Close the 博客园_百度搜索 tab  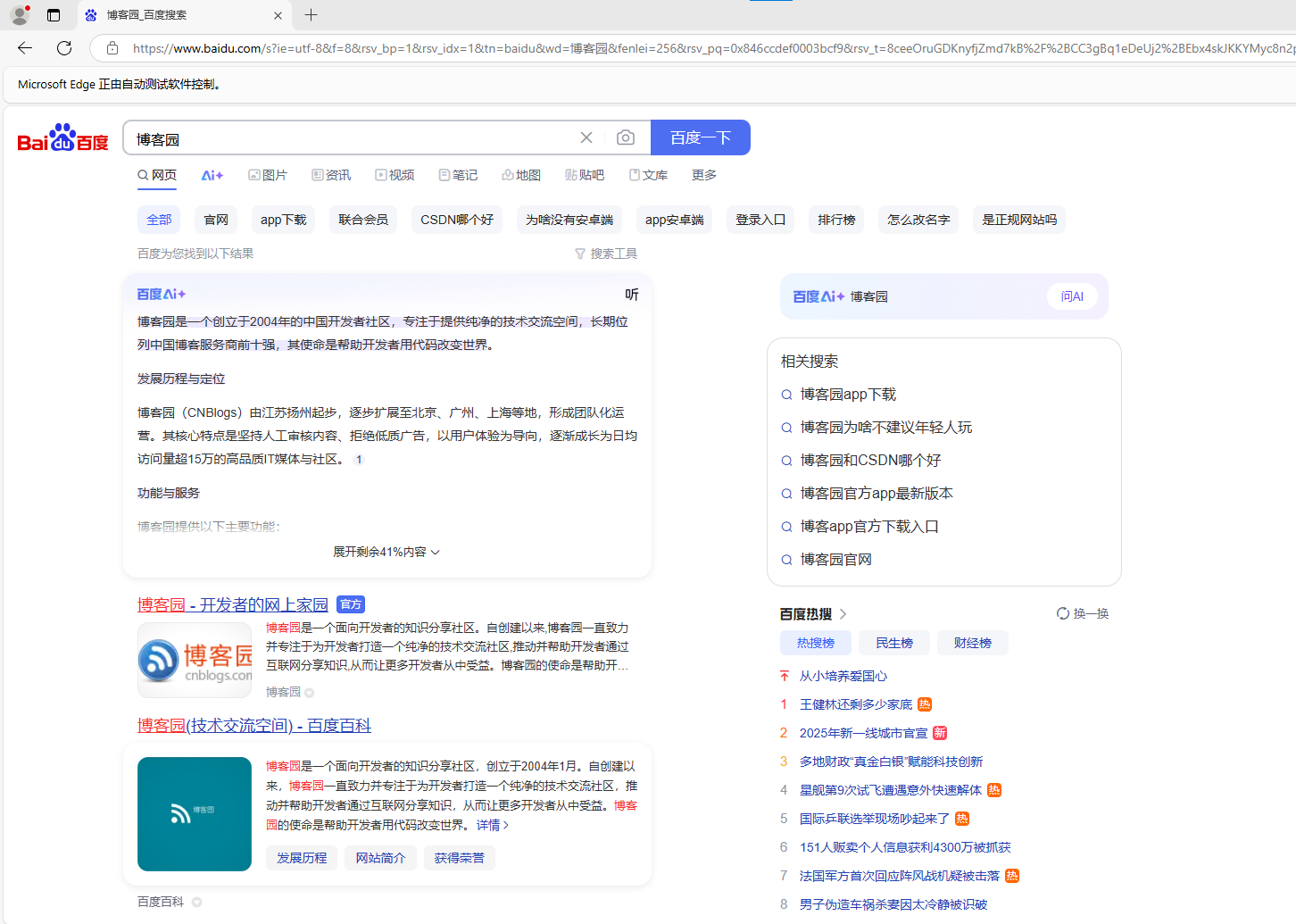pyautogui.click(x=278, y=15)
